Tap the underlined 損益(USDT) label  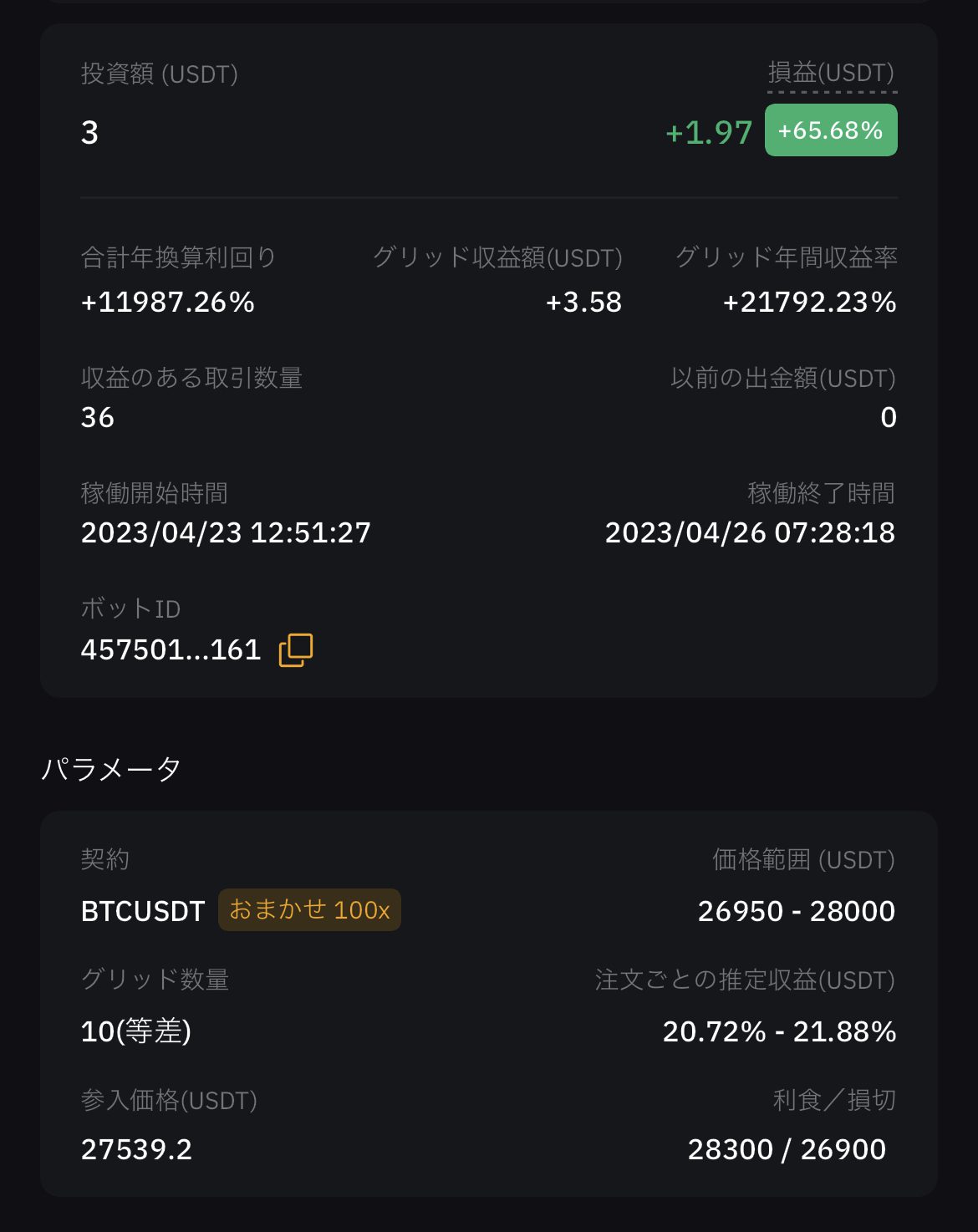pyautogui.click(x=832, y=74)
